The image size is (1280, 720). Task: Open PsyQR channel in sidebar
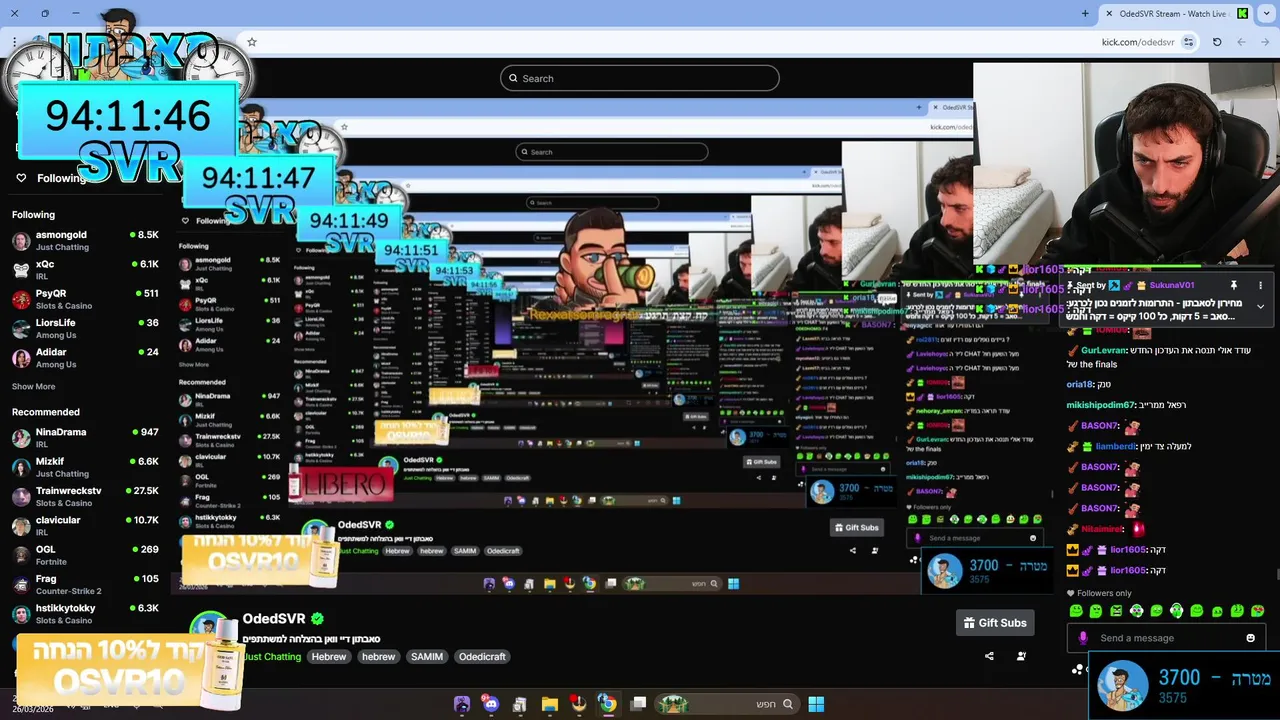click(x=85, y=299)
